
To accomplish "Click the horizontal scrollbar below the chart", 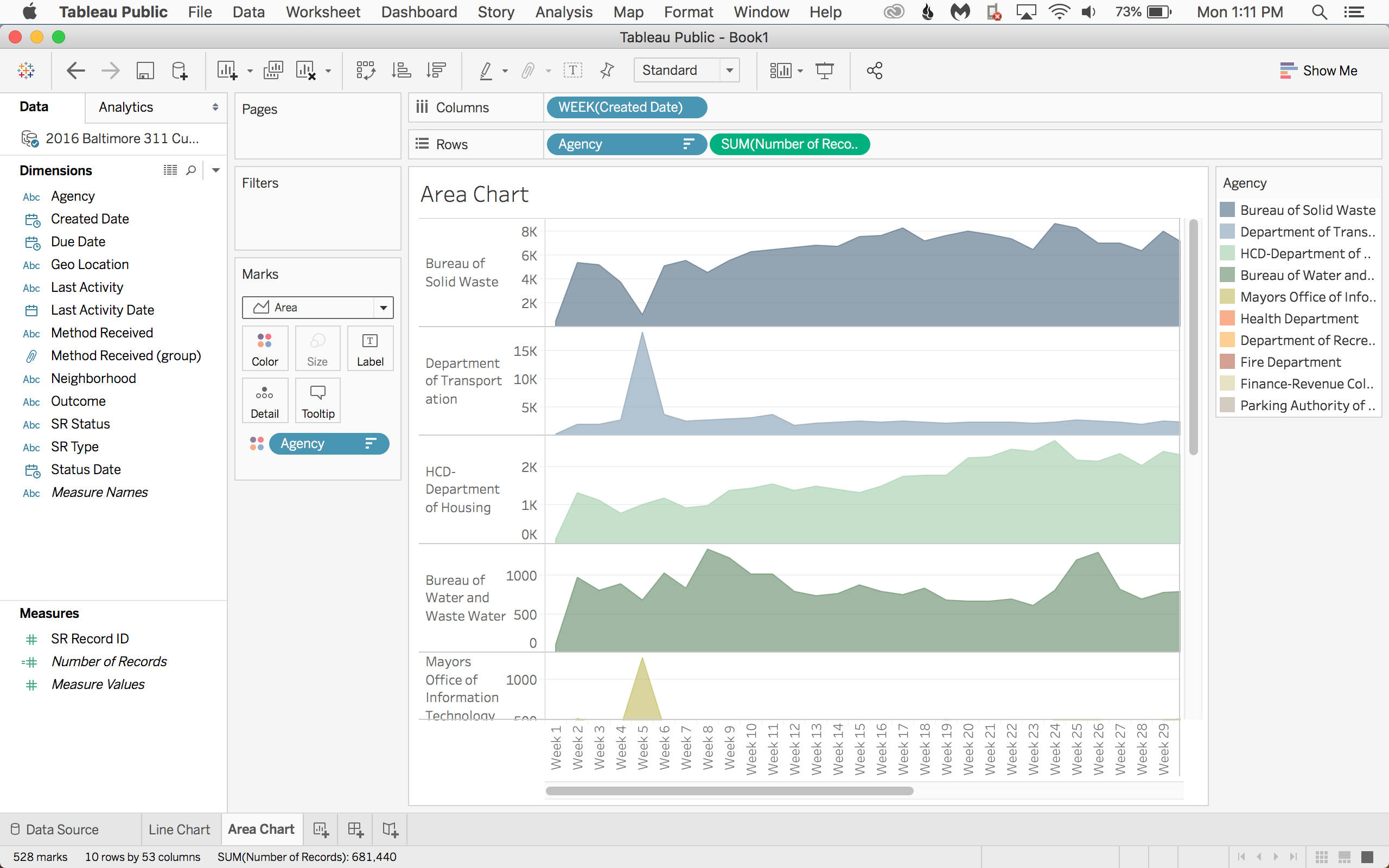I will pos(730,791).
